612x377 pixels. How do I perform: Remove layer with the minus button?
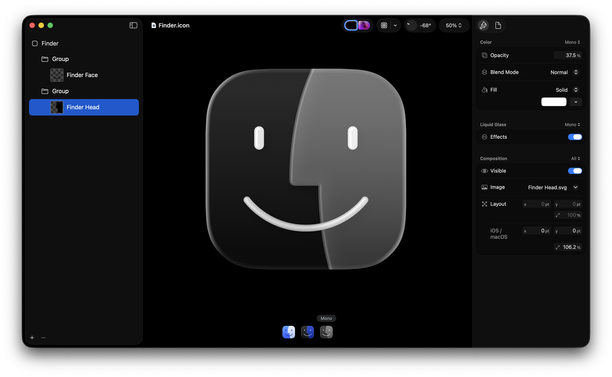(43, 338)
